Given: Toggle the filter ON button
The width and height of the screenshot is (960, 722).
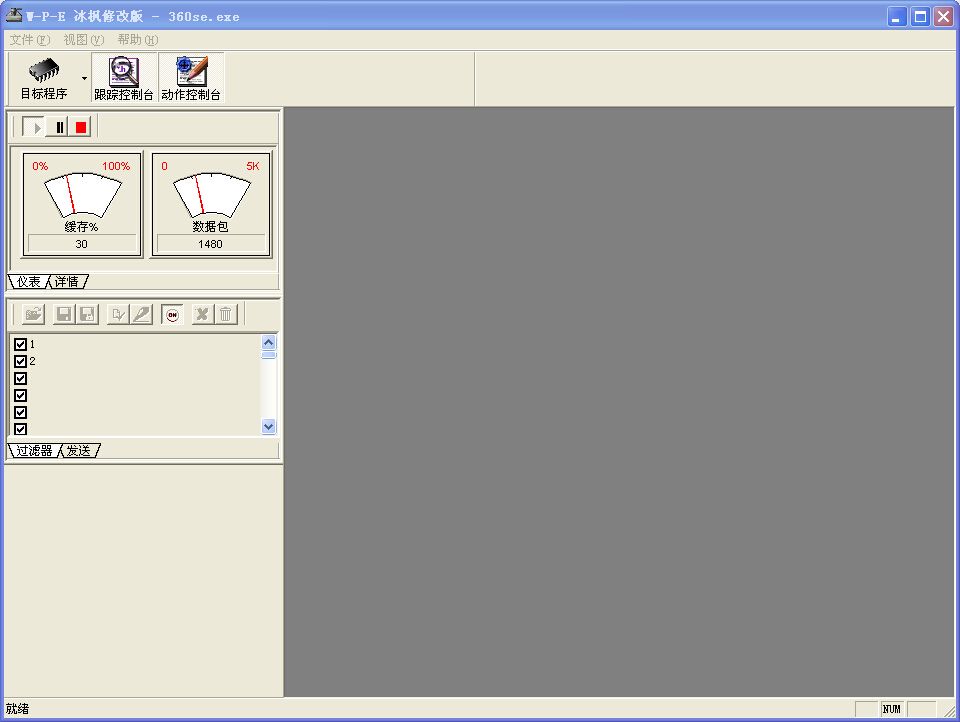Looking at the screenshot, I should point(173,314).
